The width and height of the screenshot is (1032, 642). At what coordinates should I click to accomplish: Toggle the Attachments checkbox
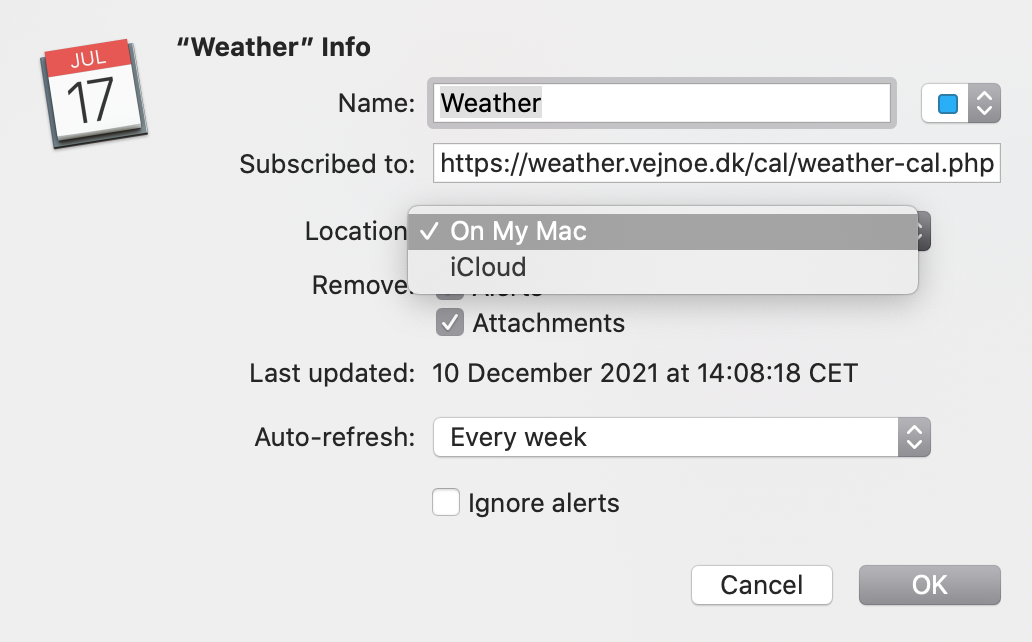point(450,323)
